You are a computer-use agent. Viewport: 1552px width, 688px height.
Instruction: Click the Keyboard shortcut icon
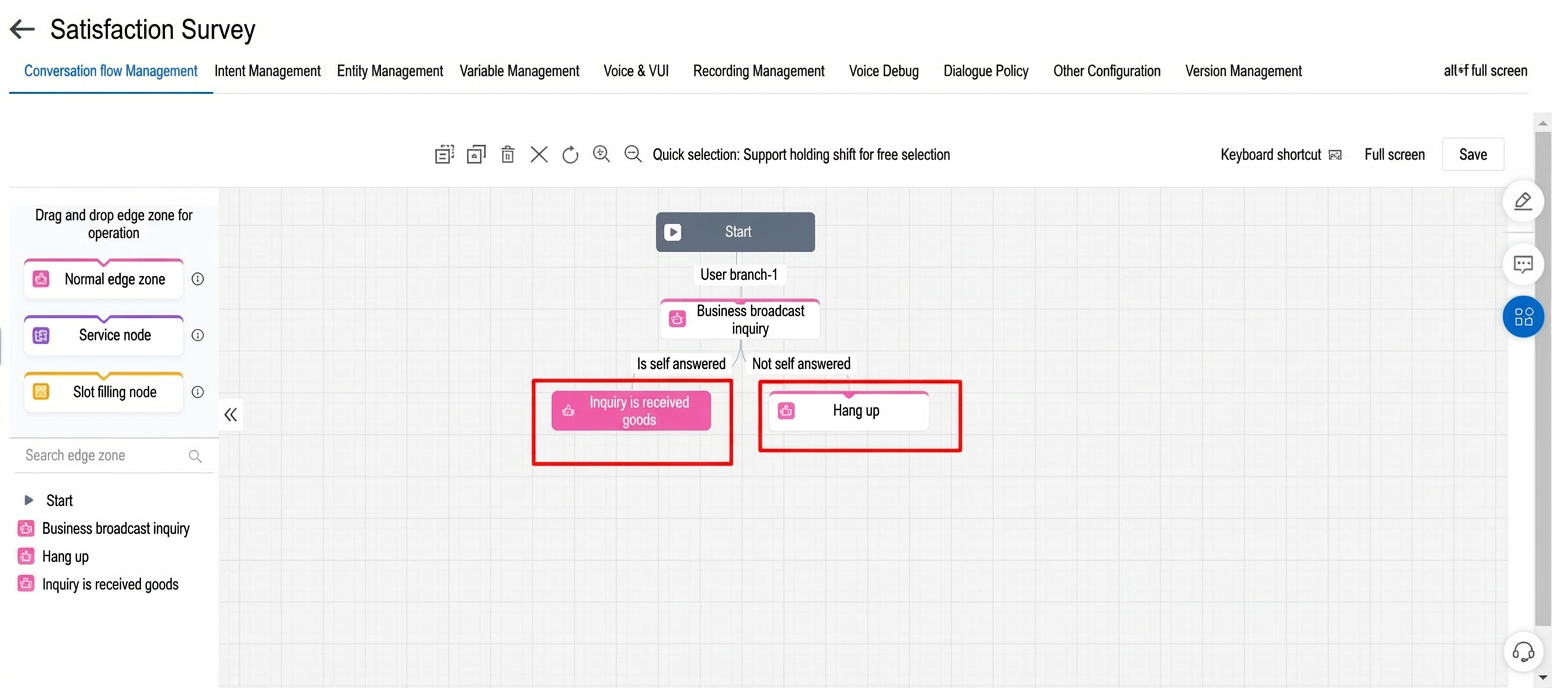[1335, 155]
